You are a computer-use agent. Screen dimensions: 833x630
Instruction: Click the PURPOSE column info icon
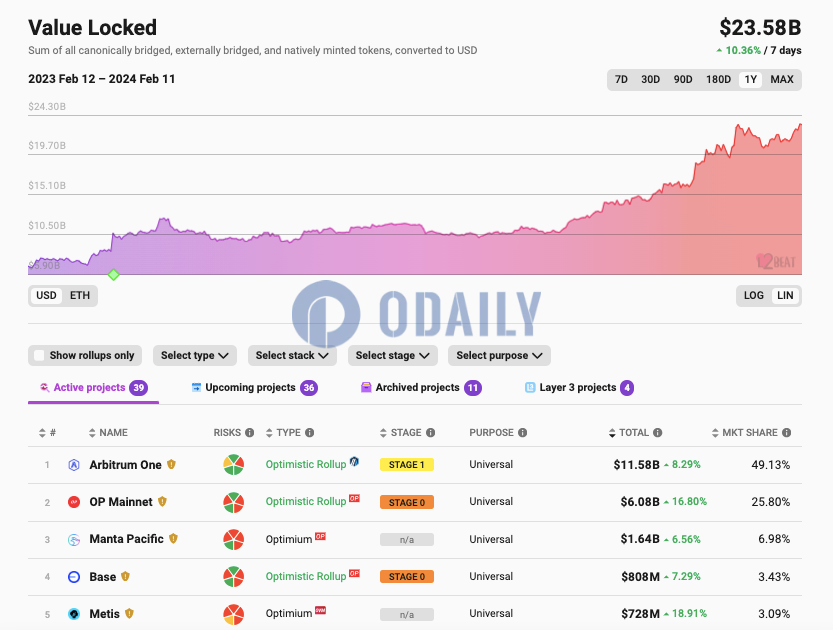(522, 432)
